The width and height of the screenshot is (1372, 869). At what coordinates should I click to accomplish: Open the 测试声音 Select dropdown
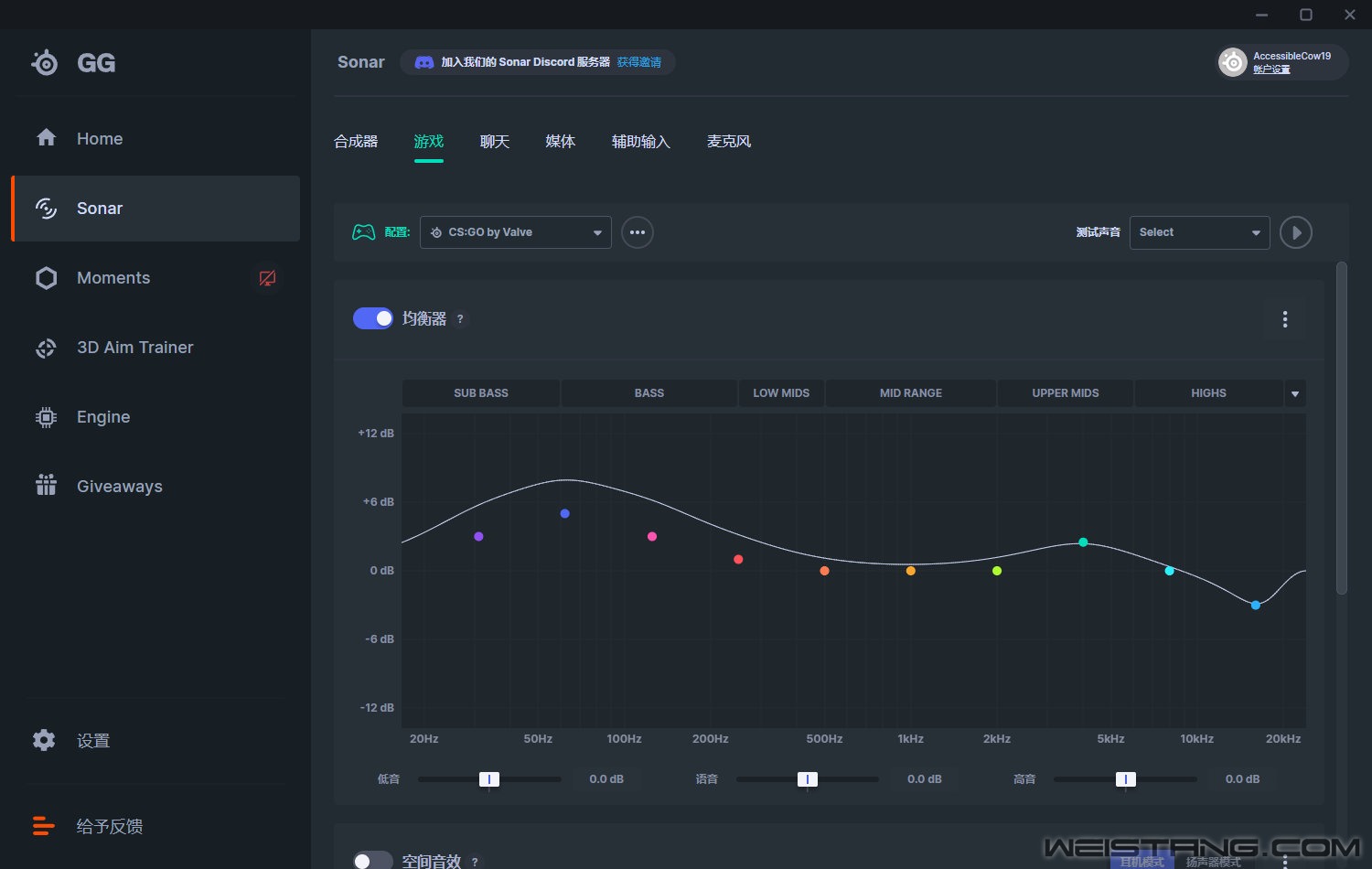1200,232
